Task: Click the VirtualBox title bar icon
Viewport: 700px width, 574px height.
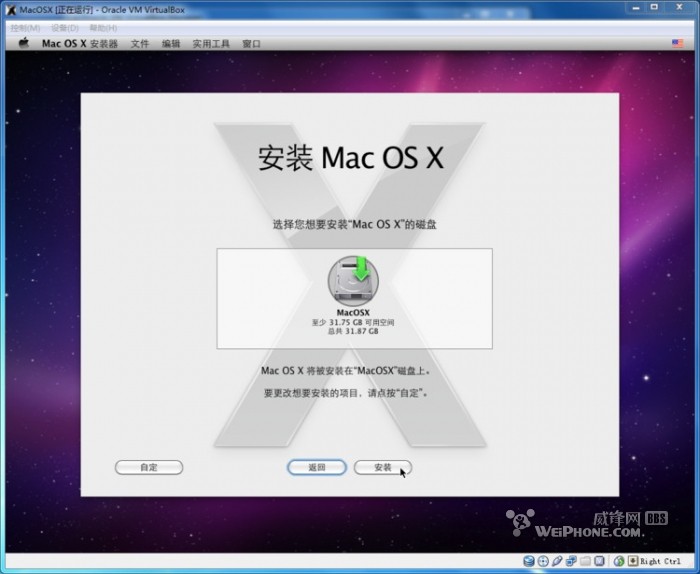Action: pyautogui.click(x=12, y=10)
